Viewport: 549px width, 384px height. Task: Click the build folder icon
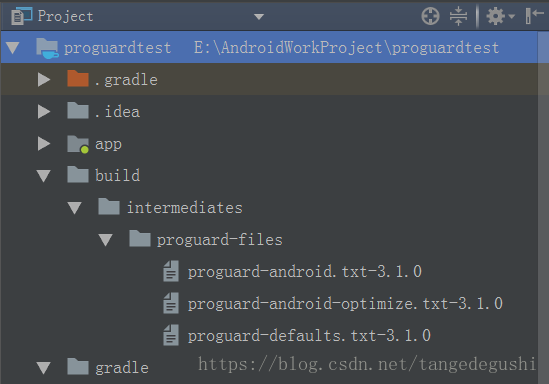click(x=78, y=174)
